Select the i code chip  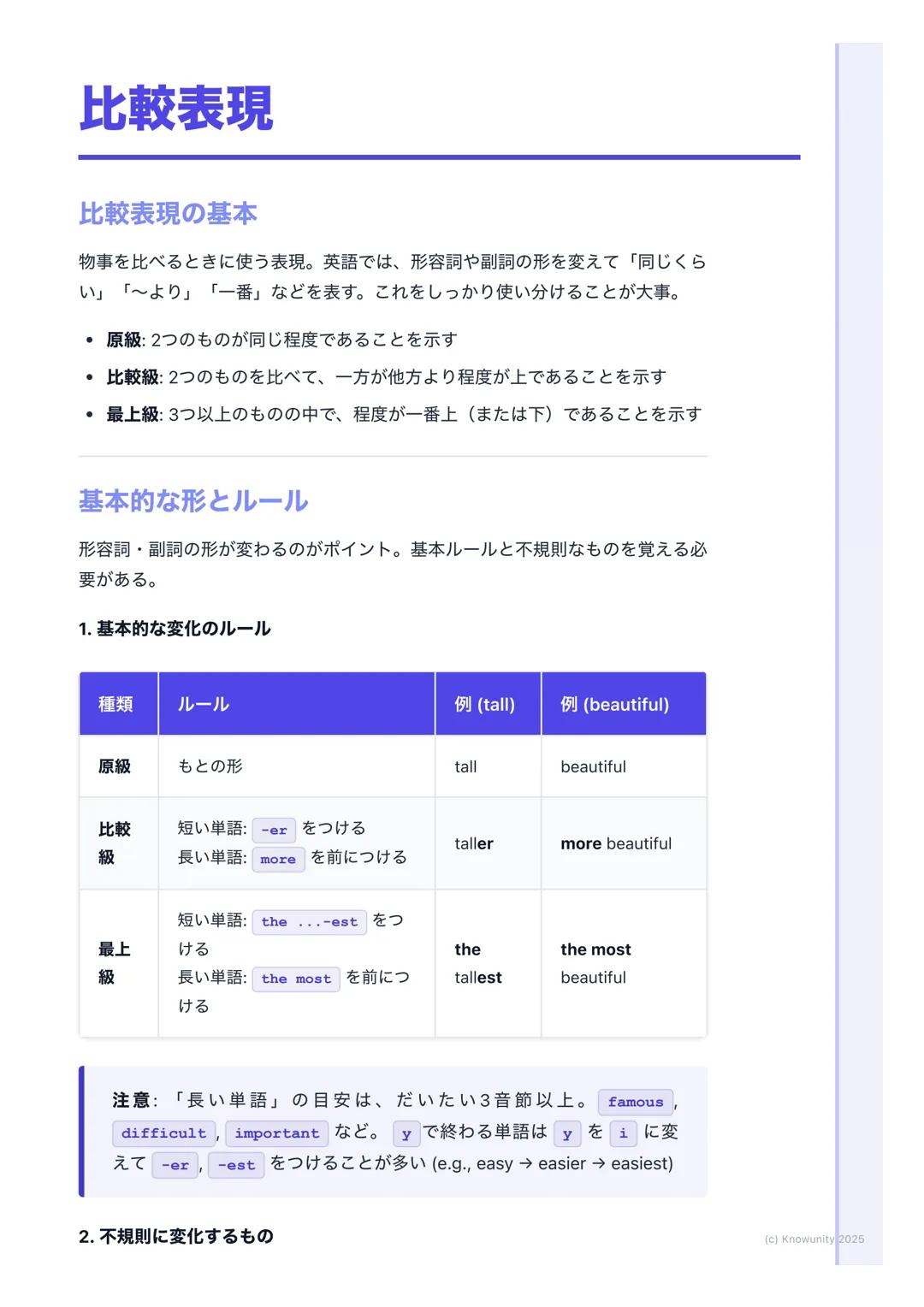pos(624,1133)
